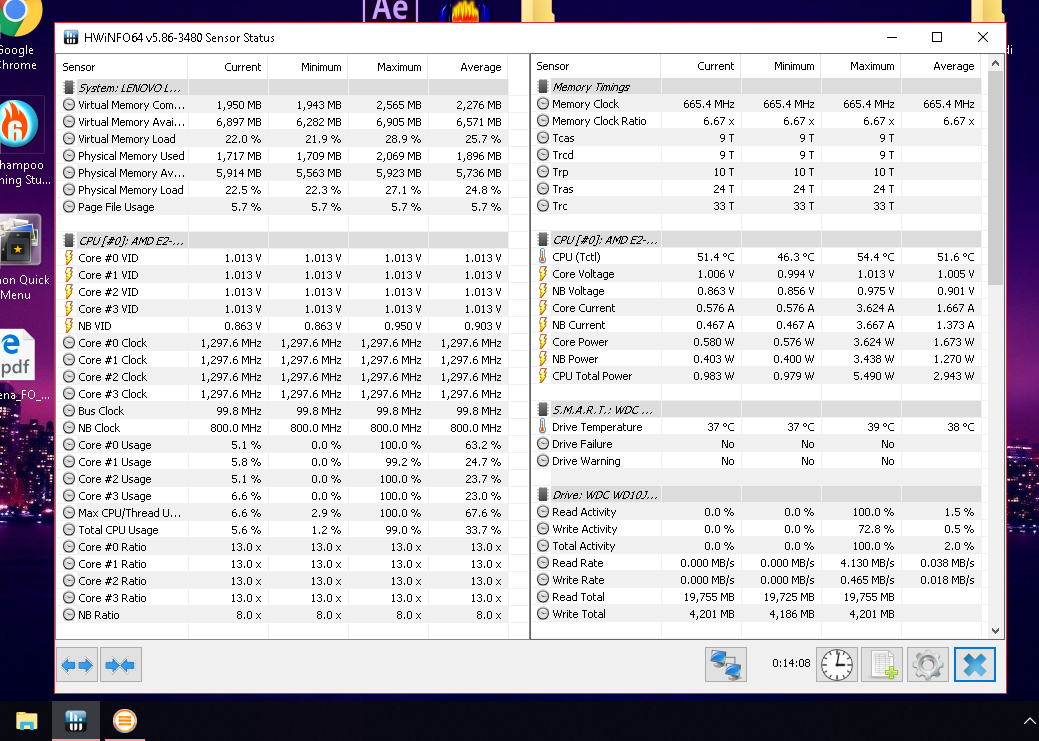The height and width of the screenshot is (741, 1039).
Task: Click the left panel Minimum column header
Action: [x=308, y=67]
